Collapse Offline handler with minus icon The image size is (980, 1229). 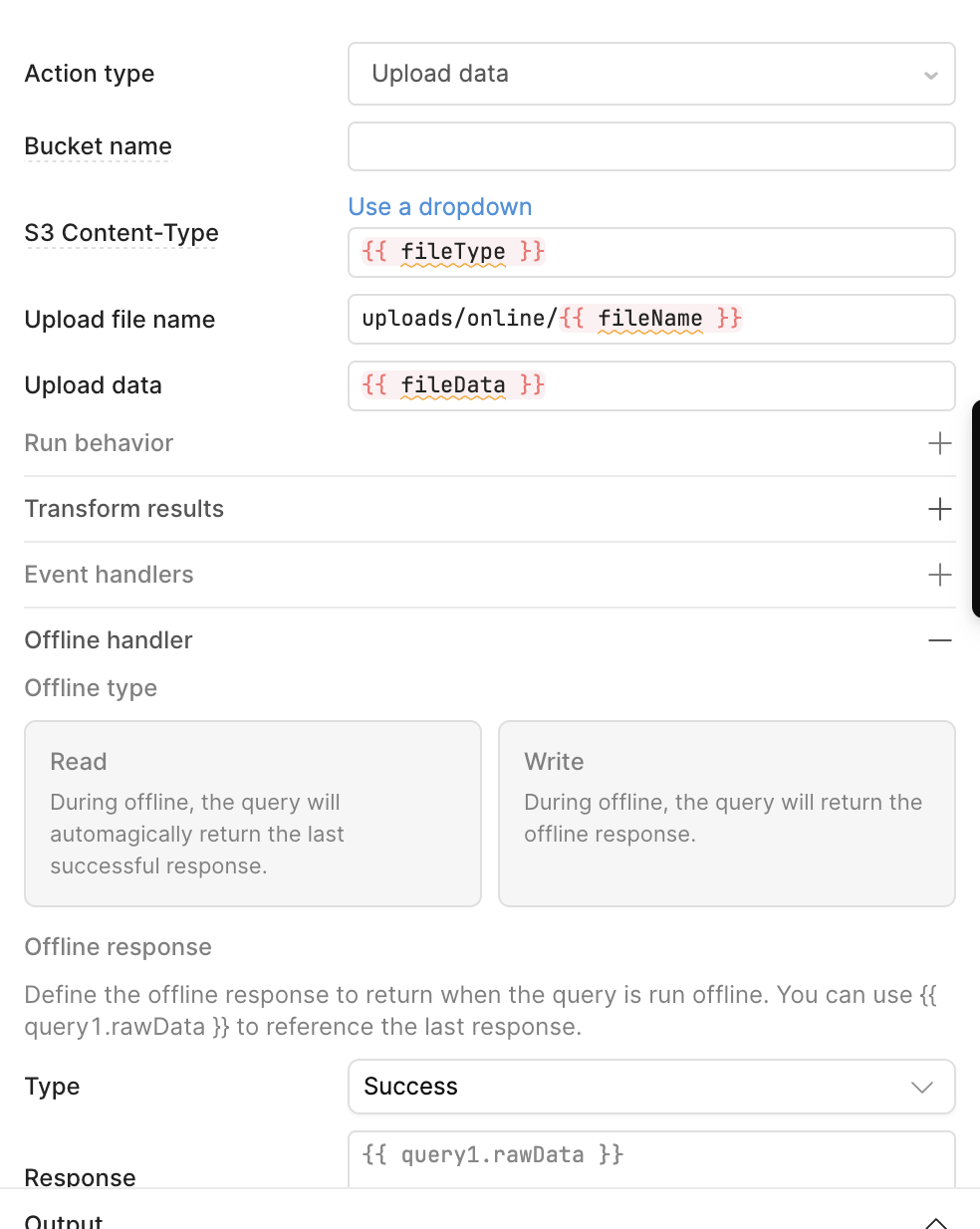[x=939, y=640]
